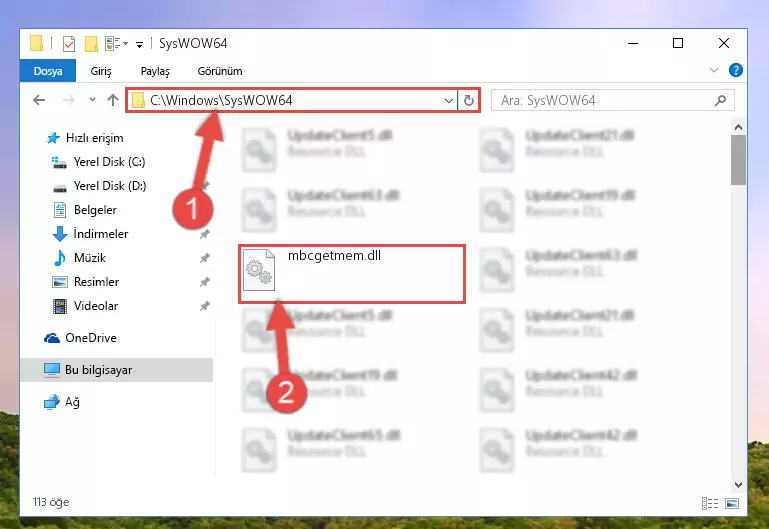Image resolution: width=769 pixels, height=529 pixels.
Task: Switch to the Paylaş ribbon tab
Action: pos(155,71)
